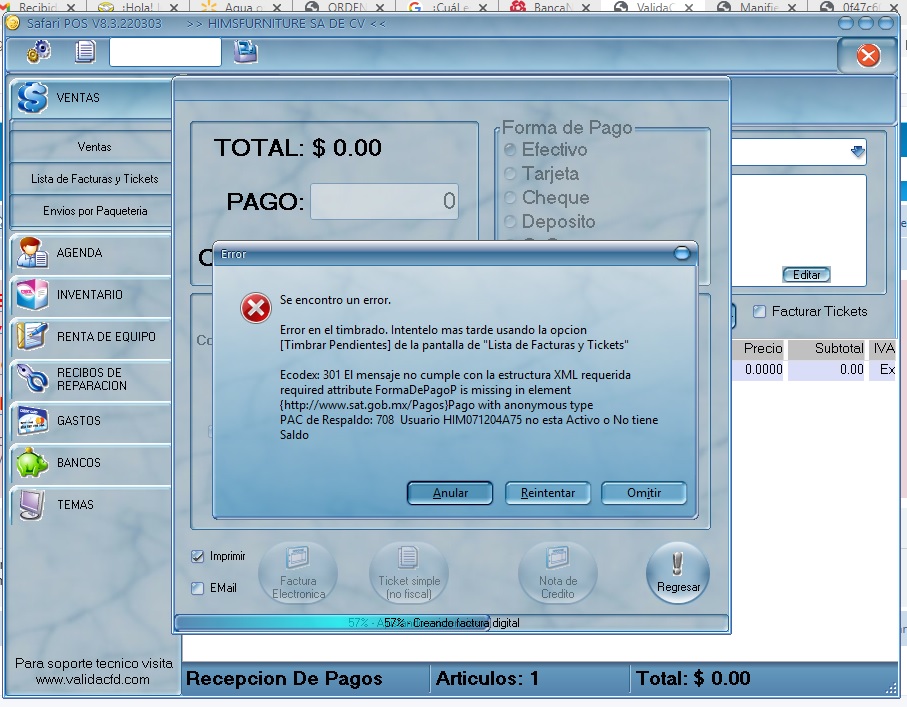Viewport: 907px width, 707px height.
Task: Click the Subtotal column header
Action: click(x=827, y=348)
